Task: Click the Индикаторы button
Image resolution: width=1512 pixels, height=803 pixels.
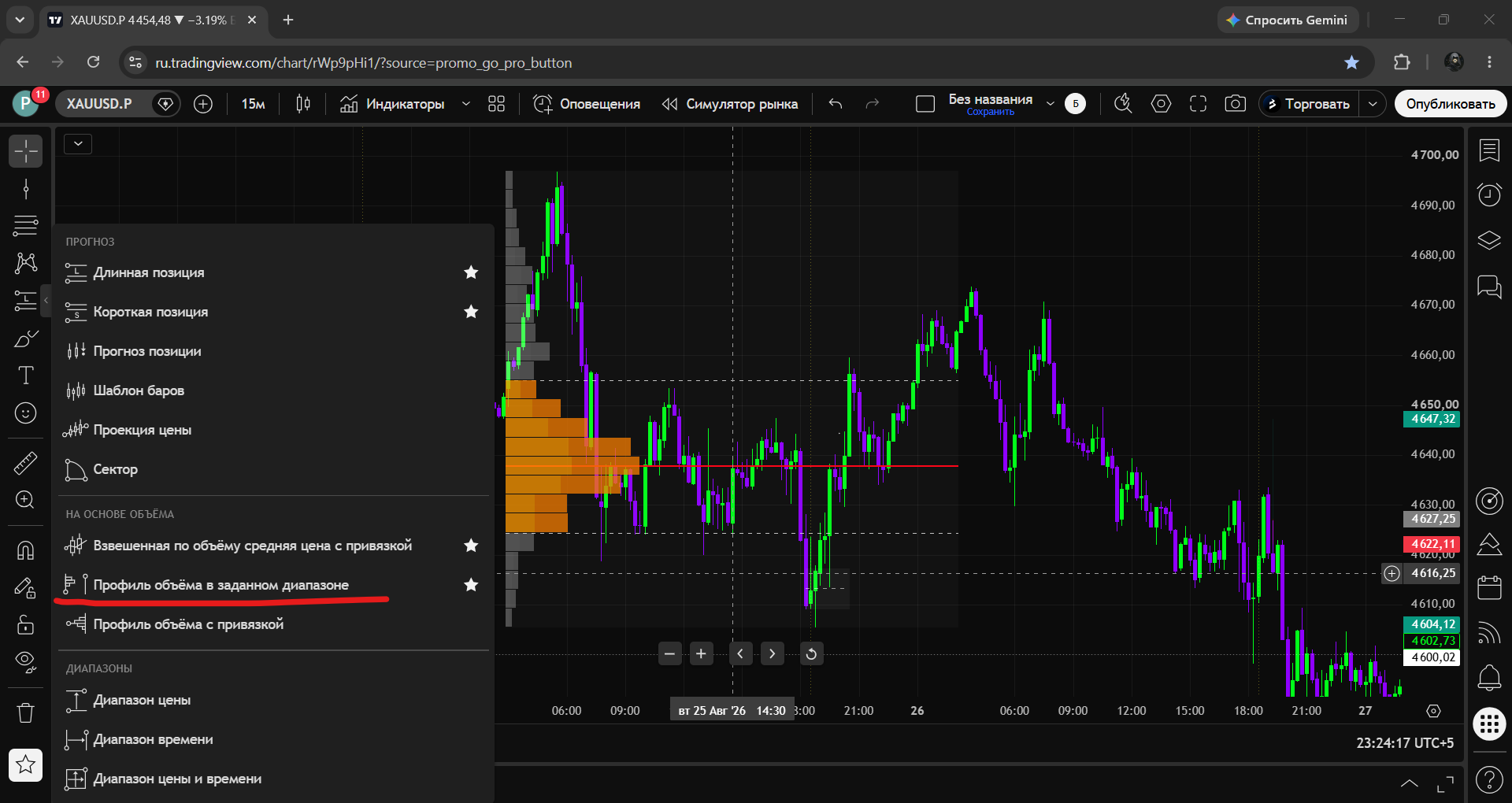Action: tap(392, 104)
